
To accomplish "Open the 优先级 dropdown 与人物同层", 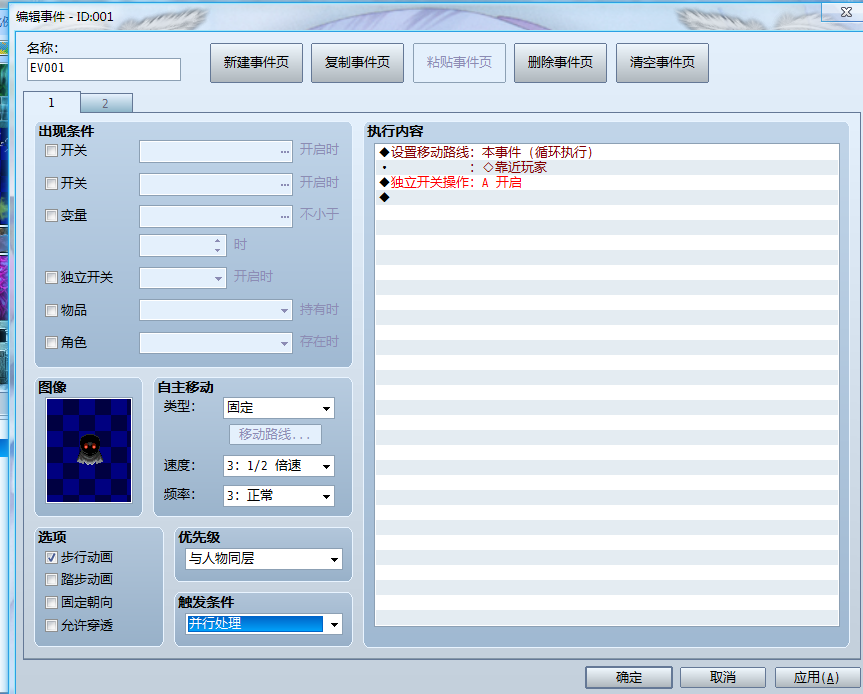I will [x=264, y=559].
